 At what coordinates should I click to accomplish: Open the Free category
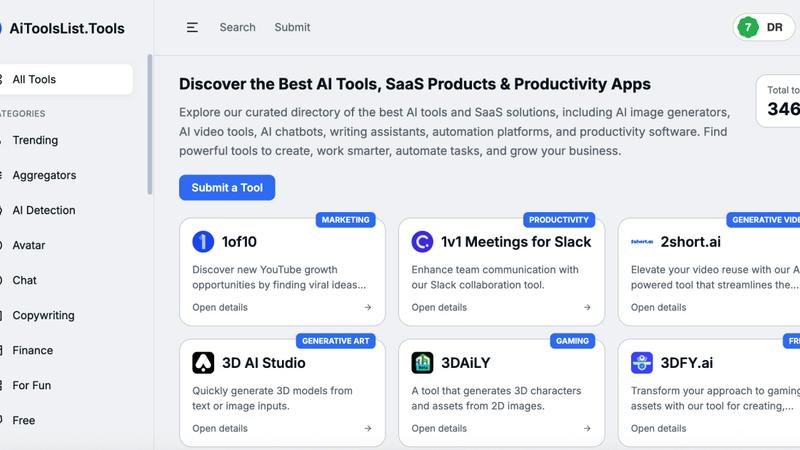[24, 420]
